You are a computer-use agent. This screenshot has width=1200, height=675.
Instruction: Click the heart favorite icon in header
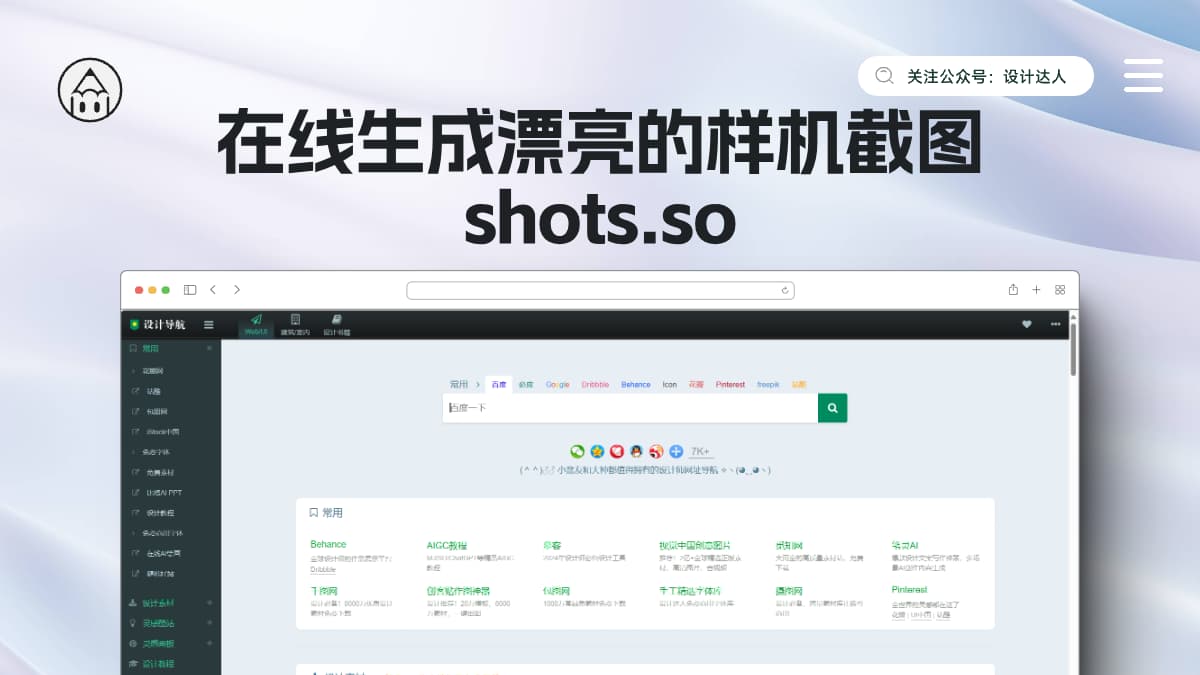(x=1026, y=324)
